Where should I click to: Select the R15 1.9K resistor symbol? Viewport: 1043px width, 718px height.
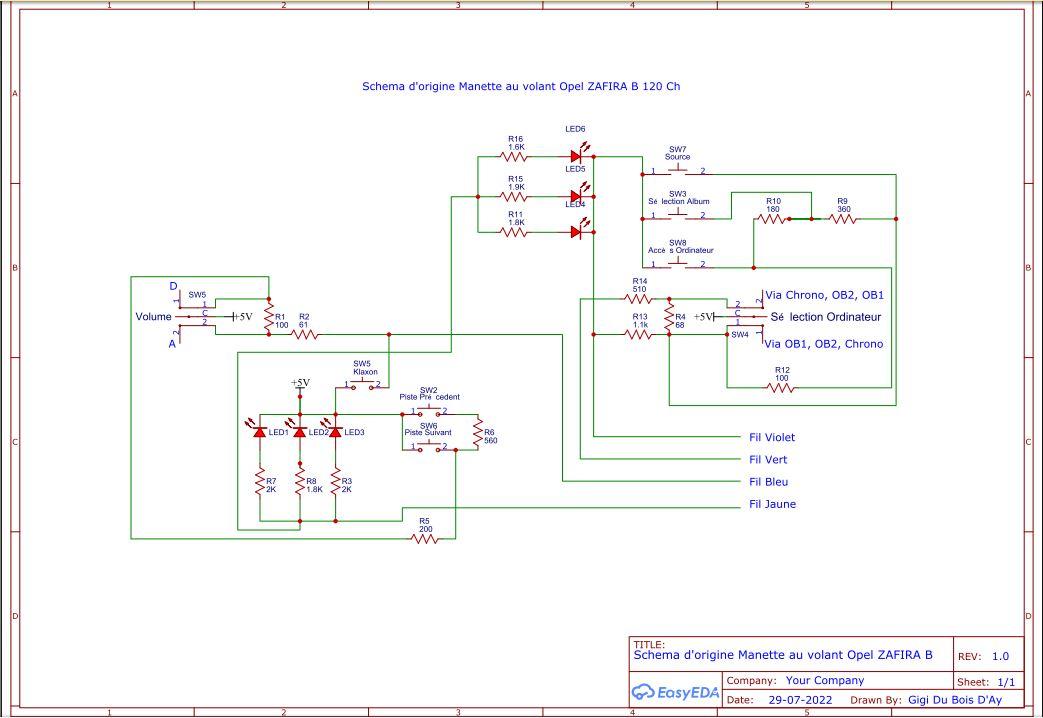(x=514, y=197)
